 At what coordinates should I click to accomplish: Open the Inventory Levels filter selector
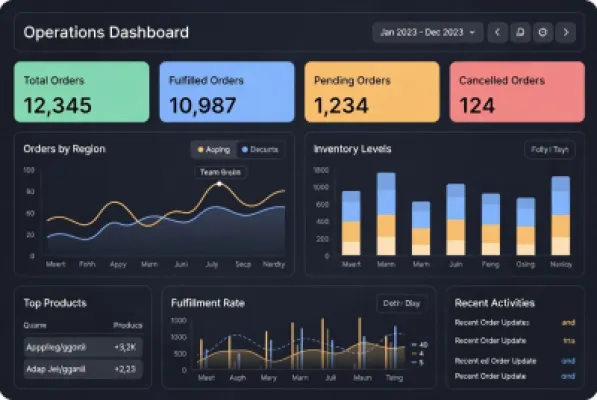[x=549, y=150]
